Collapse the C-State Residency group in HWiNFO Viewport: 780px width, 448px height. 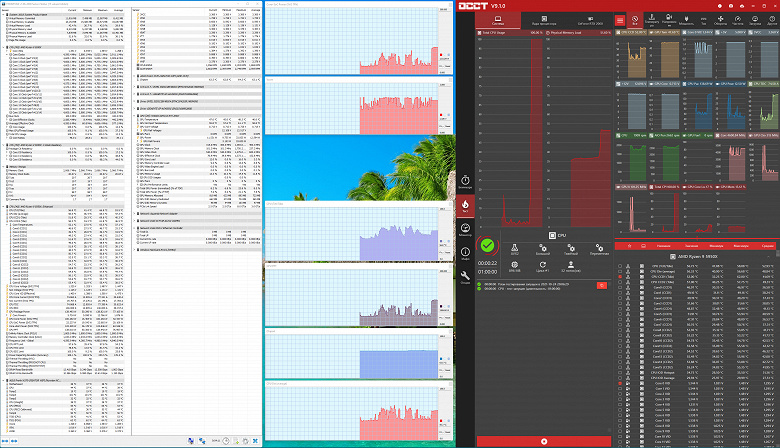pos(3,145)
